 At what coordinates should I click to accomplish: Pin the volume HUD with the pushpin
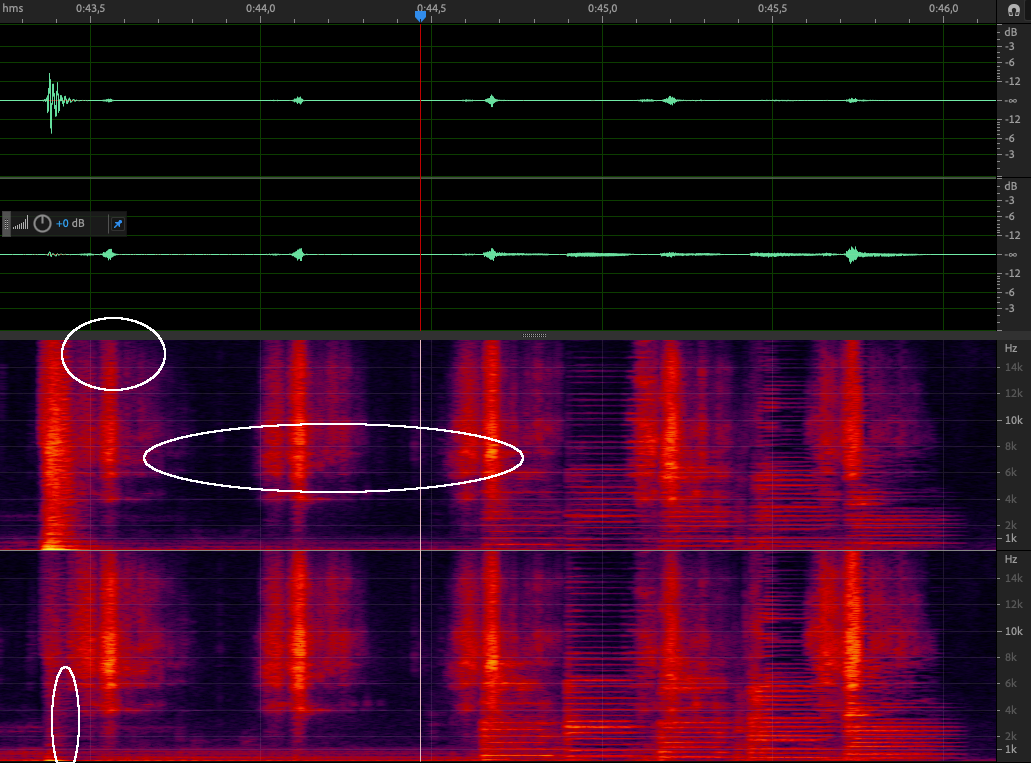pyautogui.click(x=117, y=223)
